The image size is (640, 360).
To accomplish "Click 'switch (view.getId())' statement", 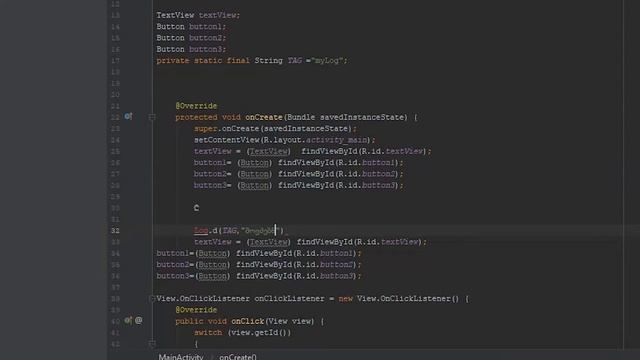I will tap(243, 333).
